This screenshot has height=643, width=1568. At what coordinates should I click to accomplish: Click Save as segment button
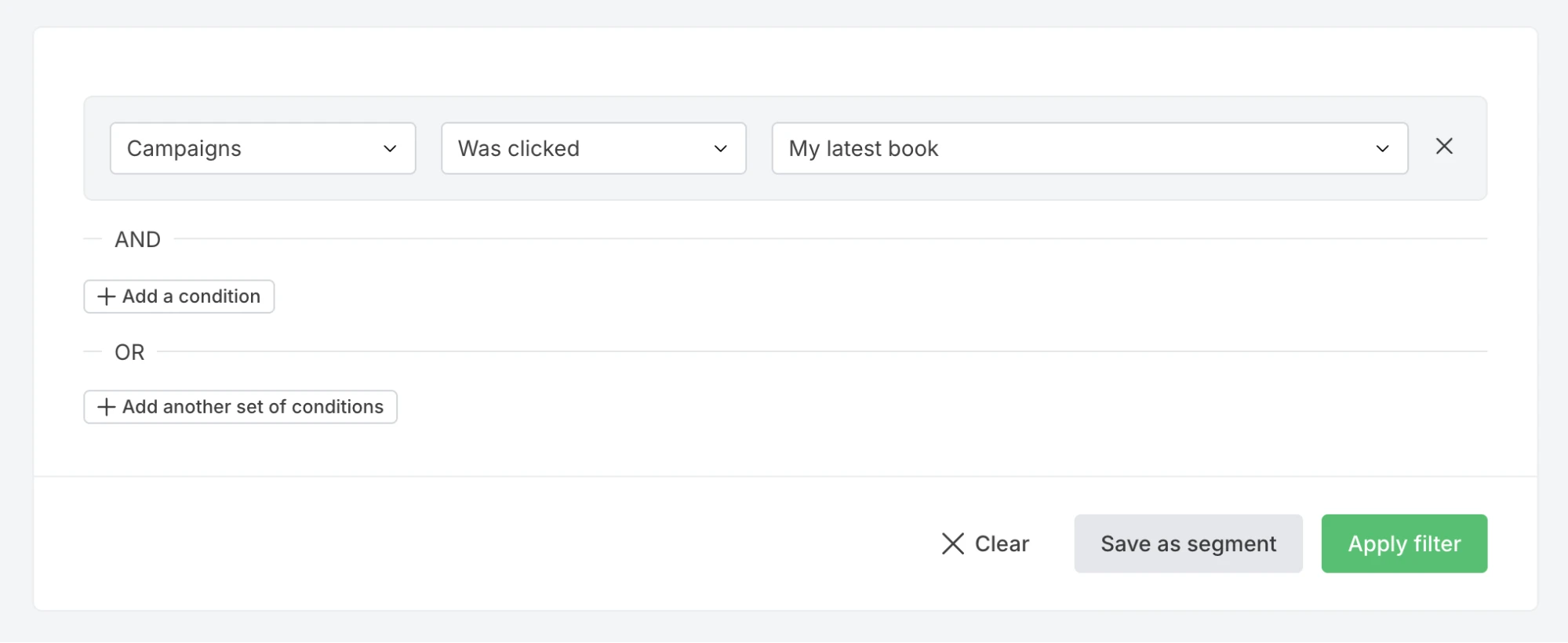(x=1188, y=543)
